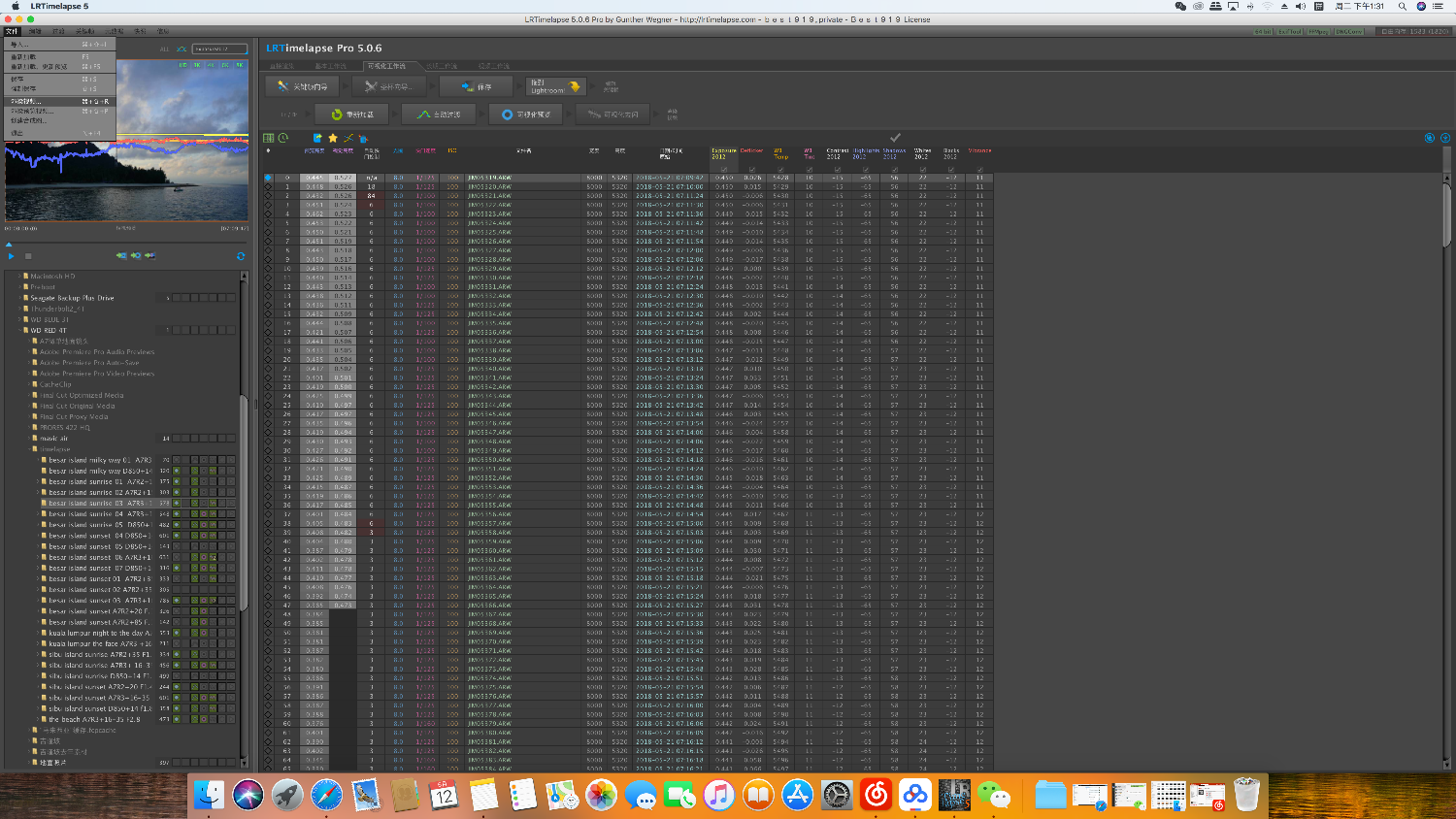Click the third green arrow icon under preview
Screen dimensions: 1456x819
[149, 256]
